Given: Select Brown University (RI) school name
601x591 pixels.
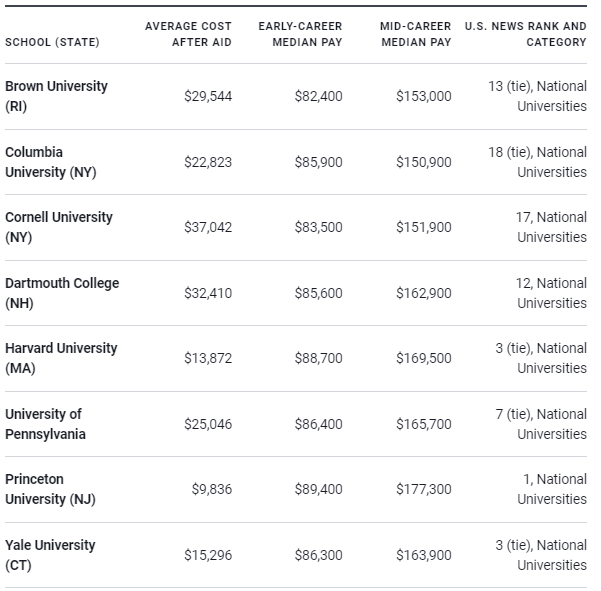Looking at the screenshot, I should coord(56,96).
